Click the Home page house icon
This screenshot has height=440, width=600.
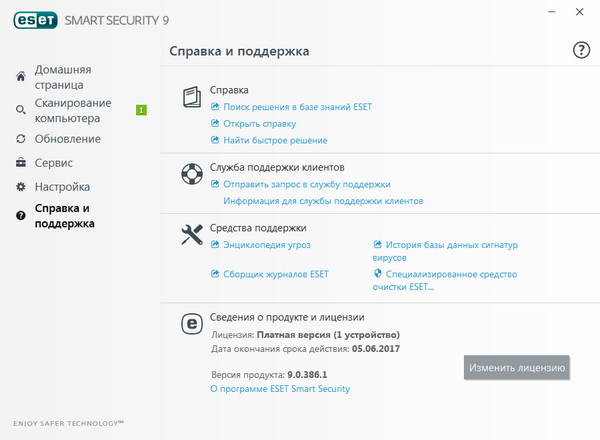click(21, 77)
